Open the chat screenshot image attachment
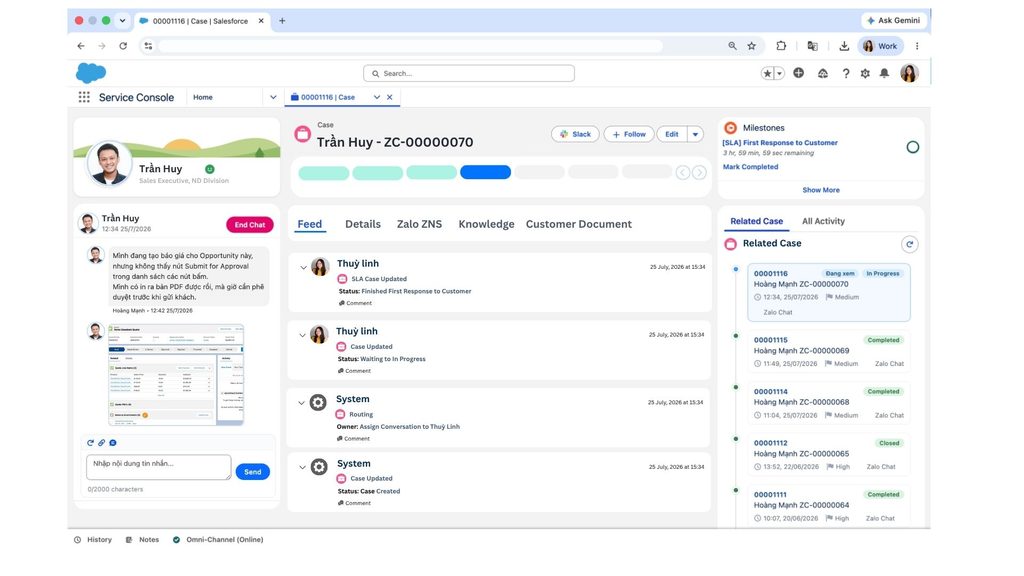 (176, 375)
